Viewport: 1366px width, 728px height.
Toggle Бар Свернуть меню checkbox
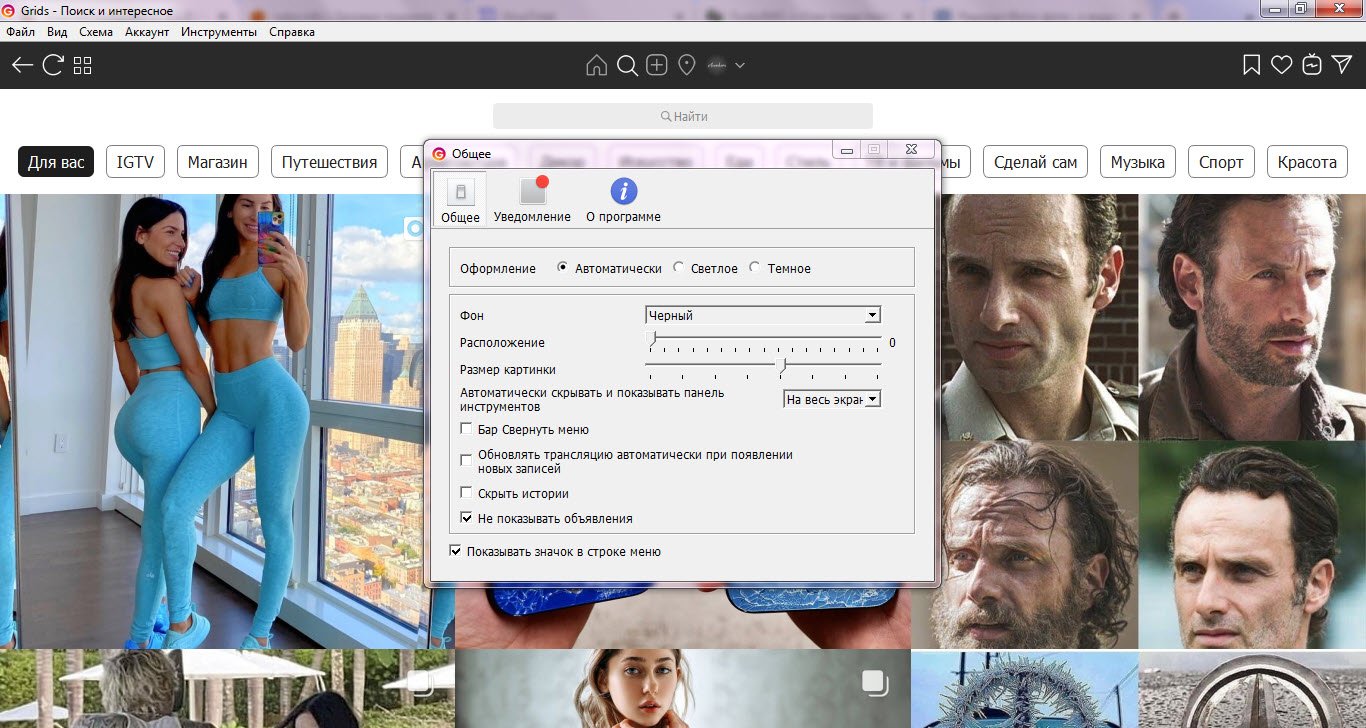(466, 429)
